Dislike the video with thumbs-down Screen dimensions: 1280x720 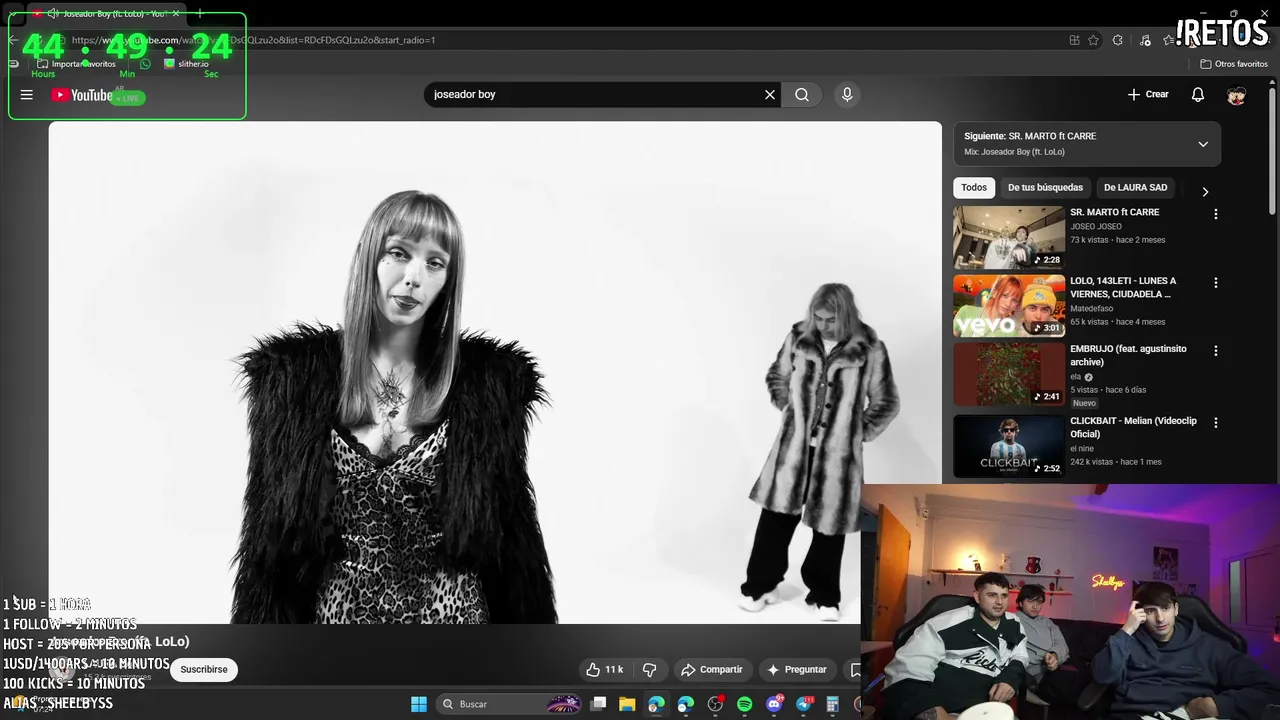(650, 669)
